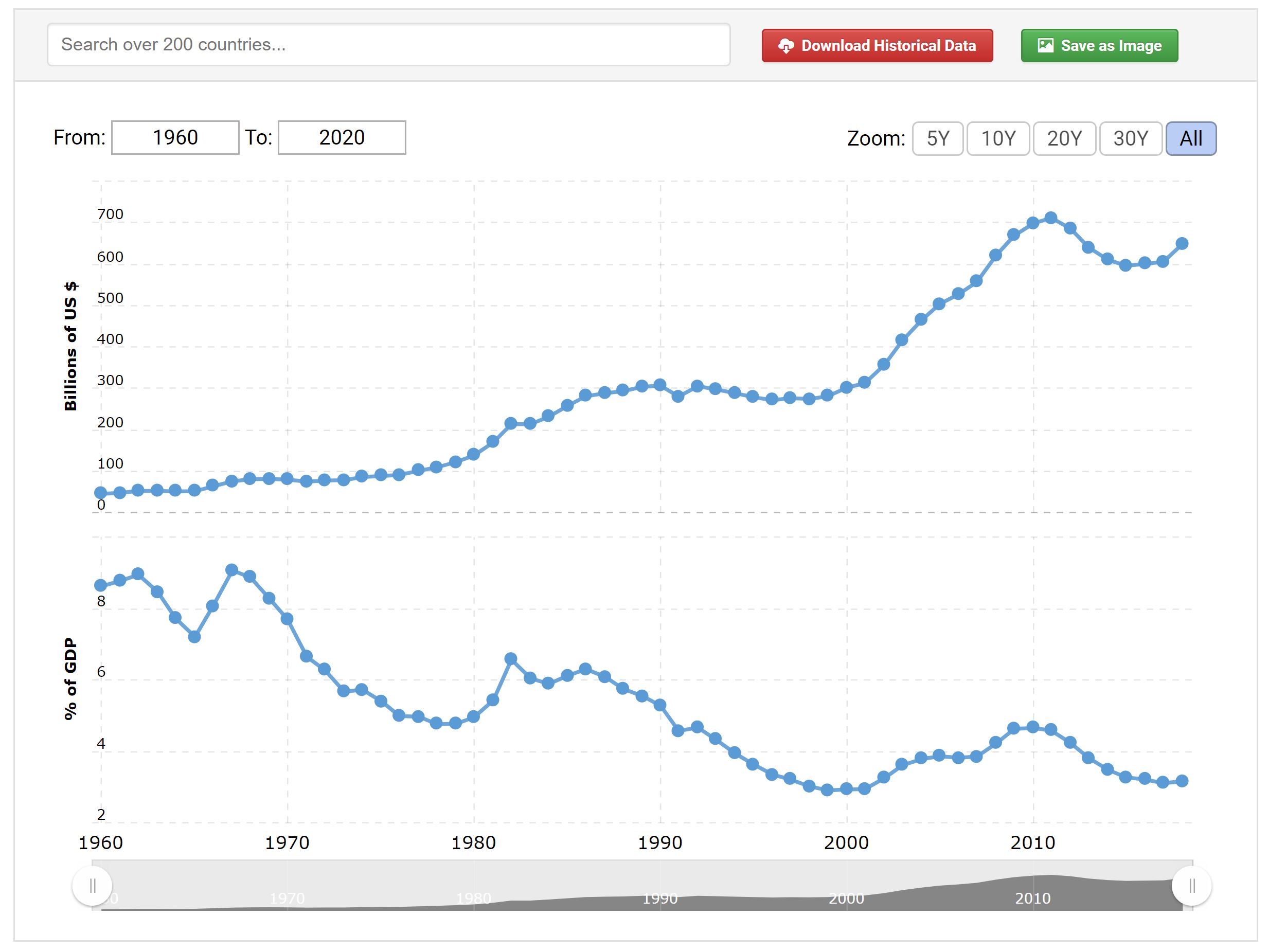Click the Download Historical Data button

pyautogui.click(x=877, y=46)
